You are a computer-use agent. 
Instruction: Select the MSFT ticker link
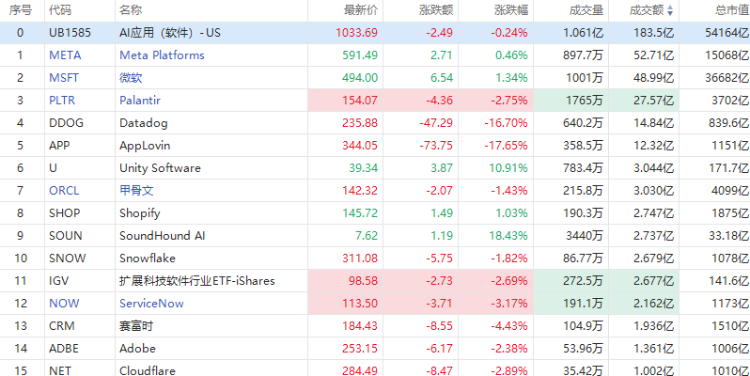click(x=64, y=78)
